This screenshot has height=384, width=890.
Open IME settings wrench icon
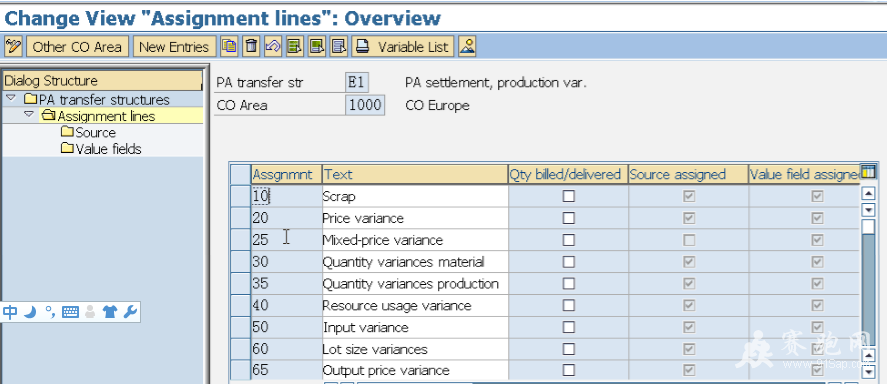130,311
